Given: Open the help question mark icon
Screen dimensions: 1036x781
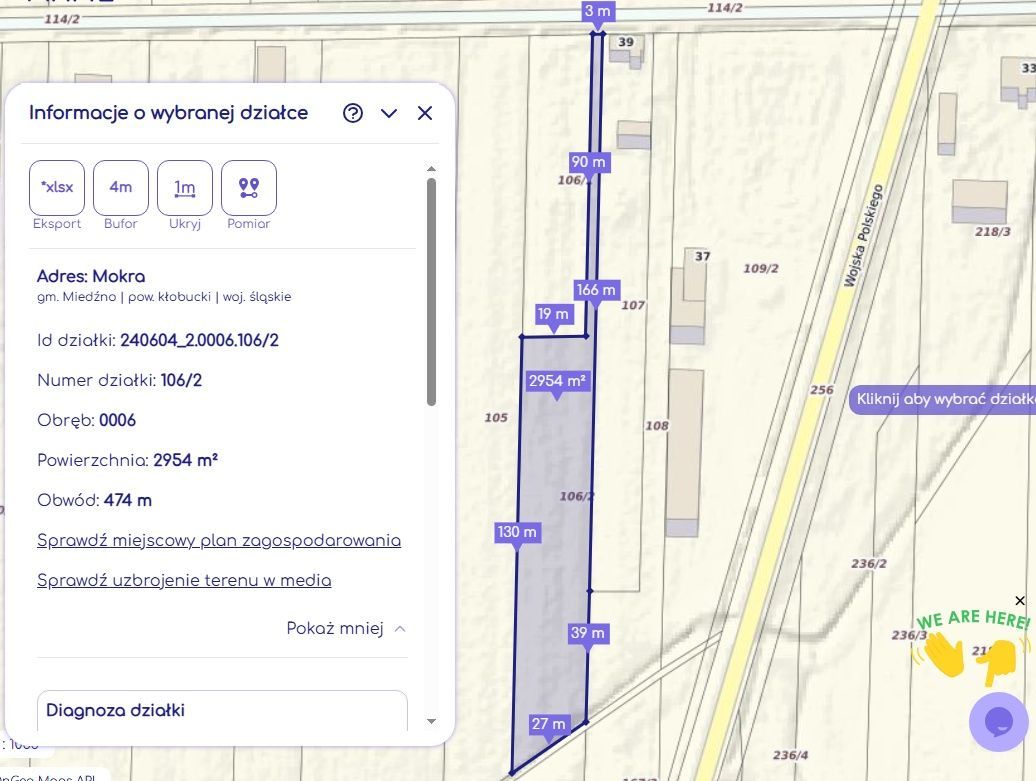Looking at the screenshot, I should tap(352, 113).
